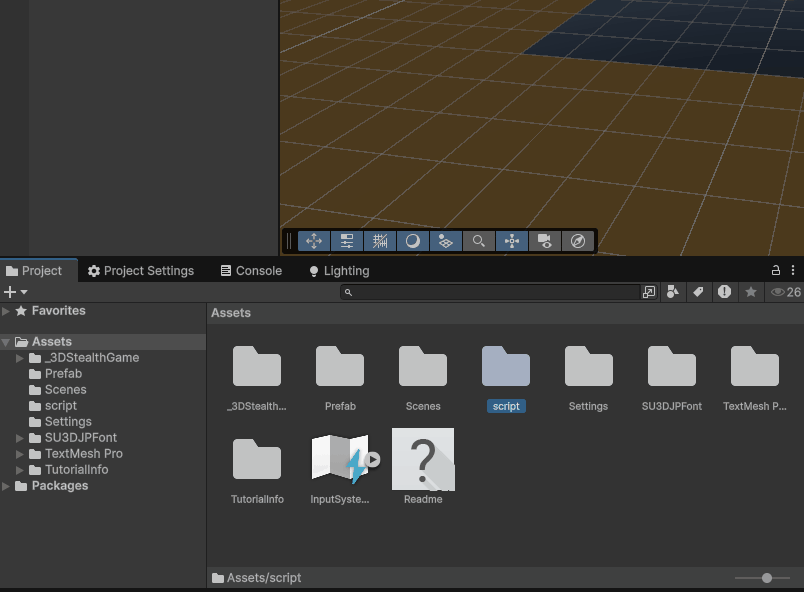Click the Search by Type shapes icon
Viewport: 804px width, 592px height.
673,292
